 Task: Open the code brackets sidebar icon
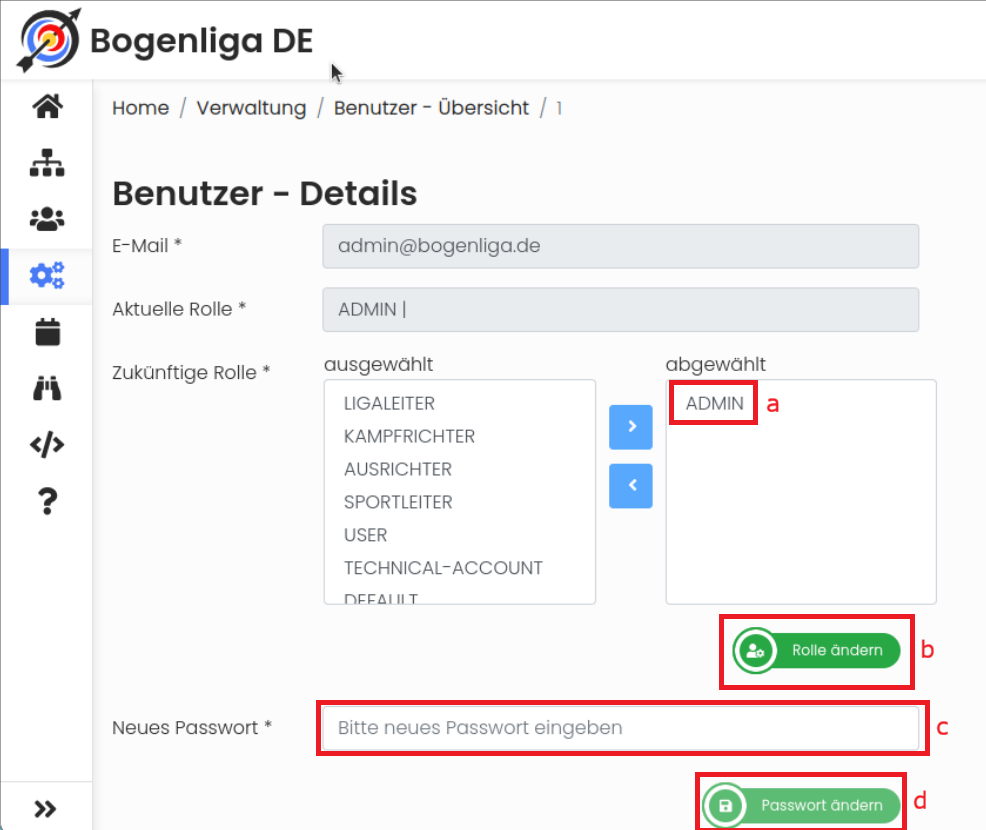tap(47, 445)
